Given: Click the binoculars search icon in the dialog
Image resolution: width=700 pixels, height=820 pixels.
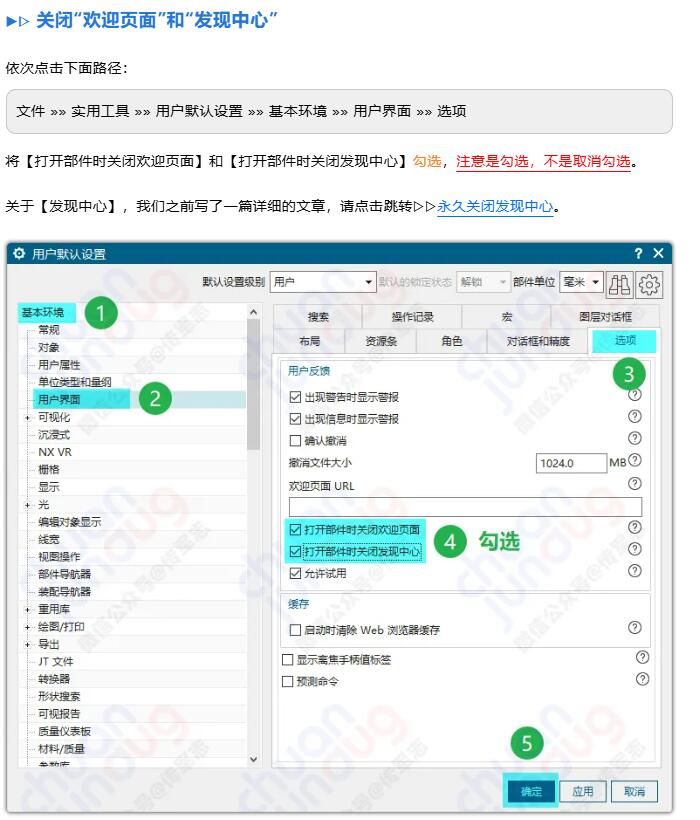Looking at the screenshot, I should tap(621, 283).
